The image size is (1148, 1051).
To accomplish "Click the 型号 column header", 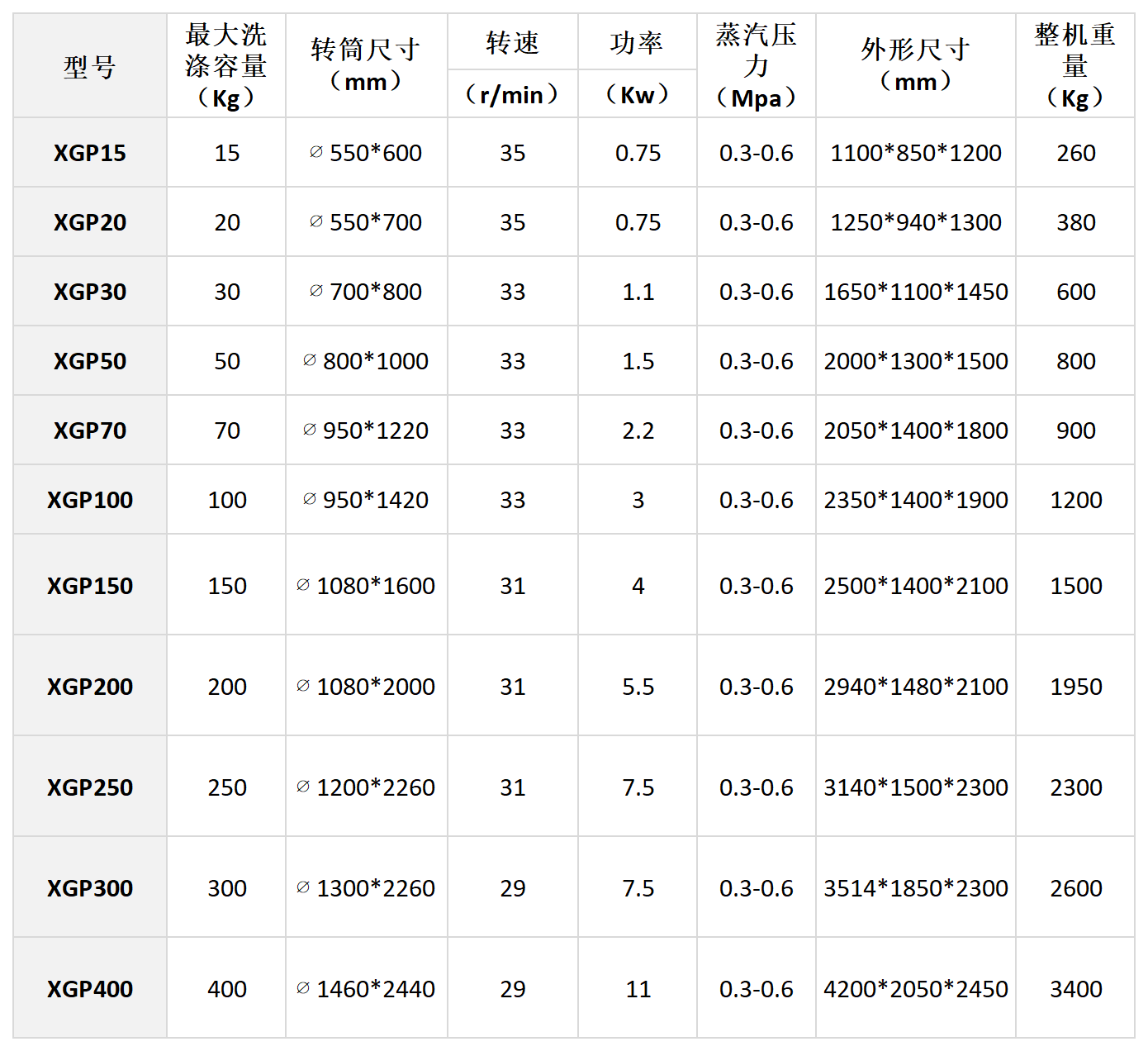I will pos(90,66).
